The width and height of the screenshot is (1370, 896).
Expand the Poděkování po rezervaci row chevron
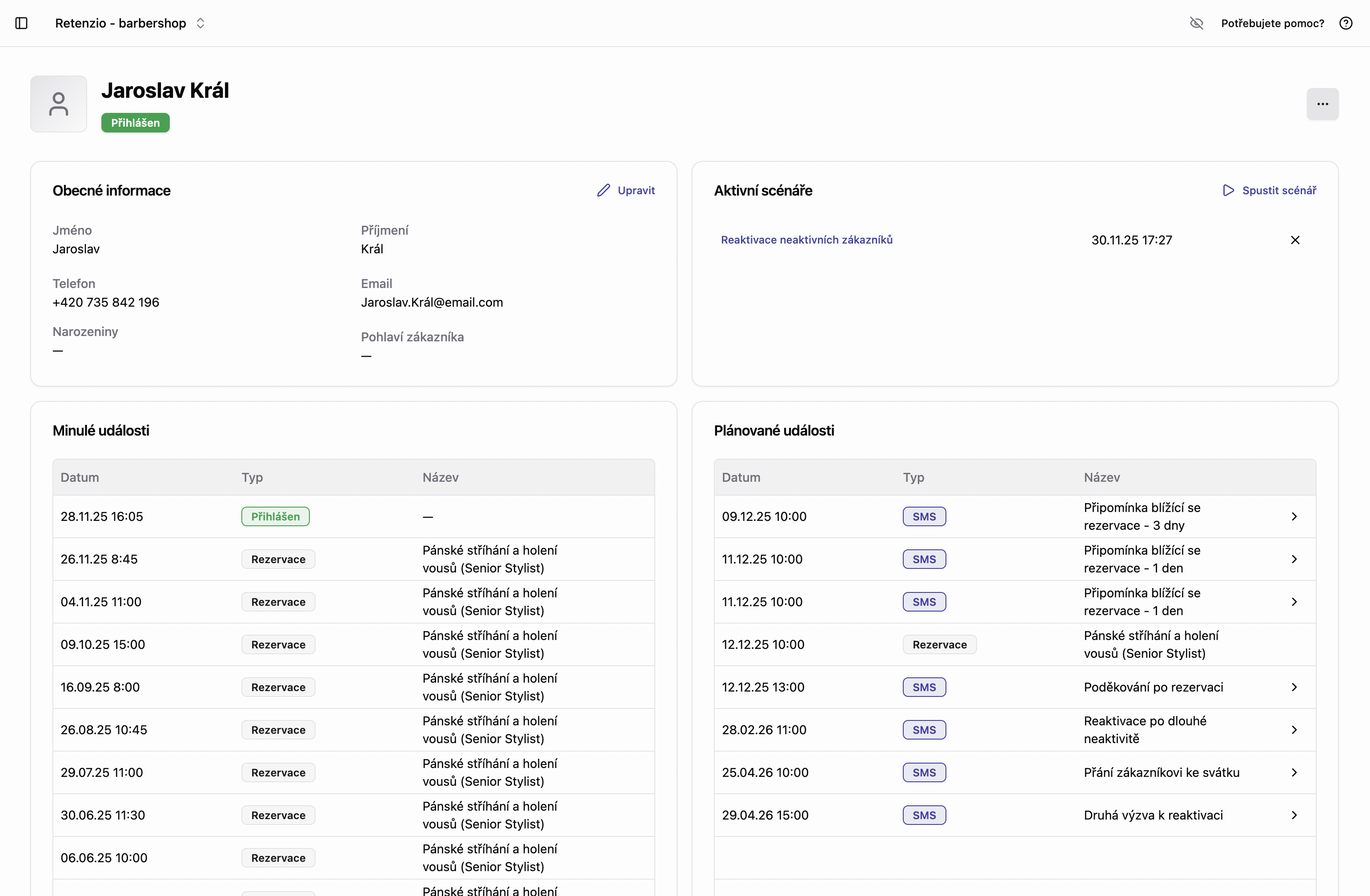(x=1294, y=687)
